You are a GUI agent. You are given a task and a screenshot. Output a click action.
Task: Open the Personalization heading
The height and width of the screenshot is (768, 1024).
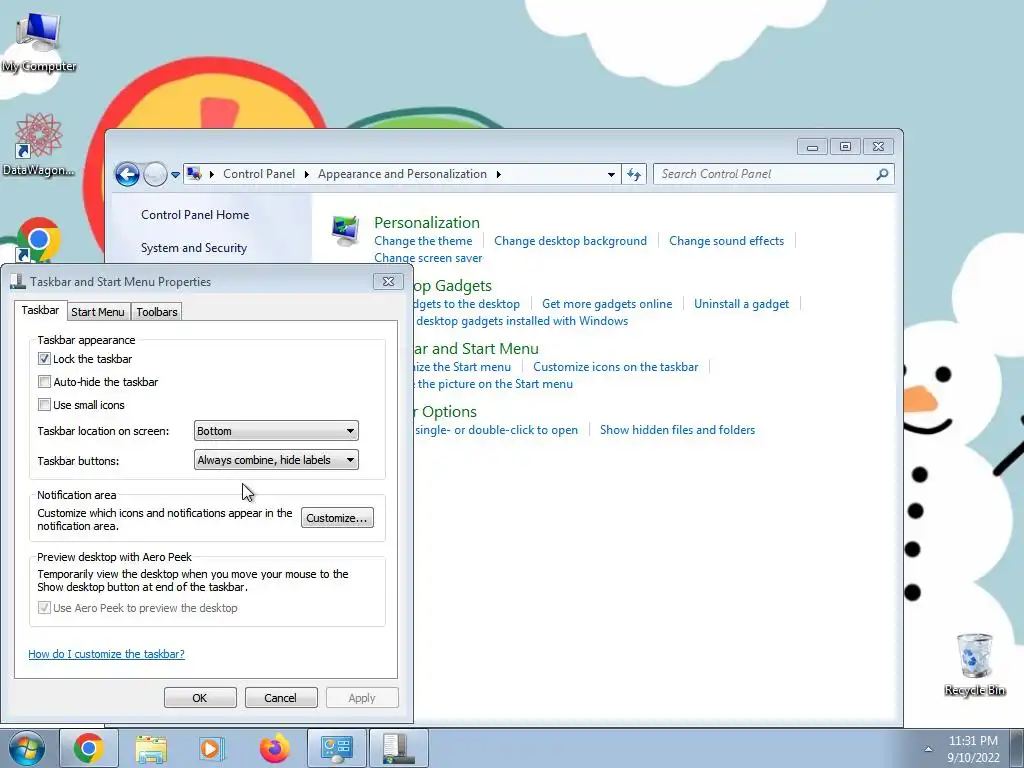tap(427, 223)
